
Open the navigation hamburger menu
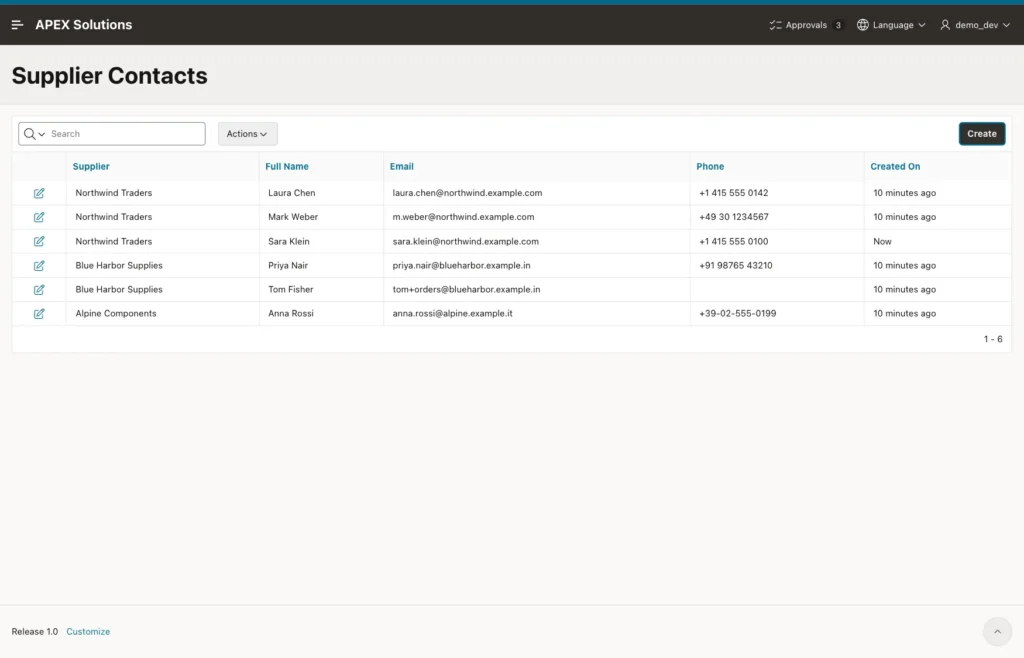click(18, 25)
